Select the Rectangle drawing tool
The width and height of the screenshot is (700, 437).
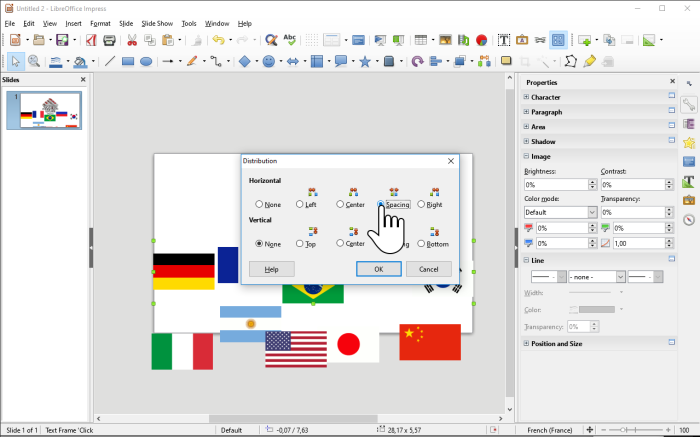tap(128, 62)
